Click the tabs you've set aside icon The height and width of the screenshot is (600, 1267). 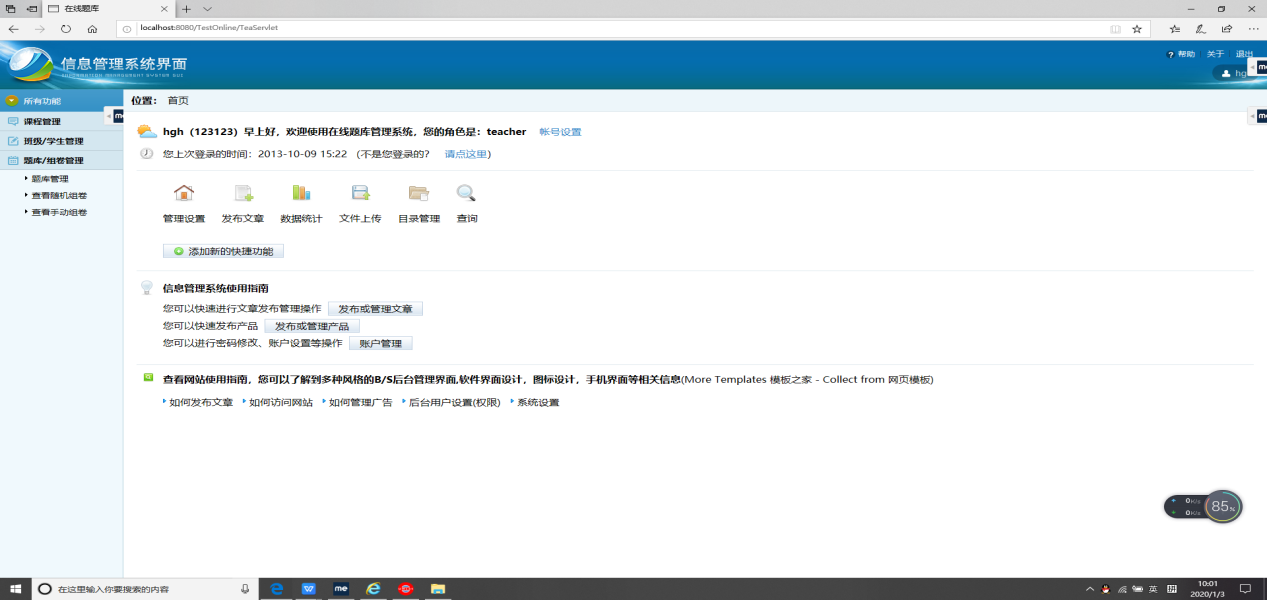point(11,8)
